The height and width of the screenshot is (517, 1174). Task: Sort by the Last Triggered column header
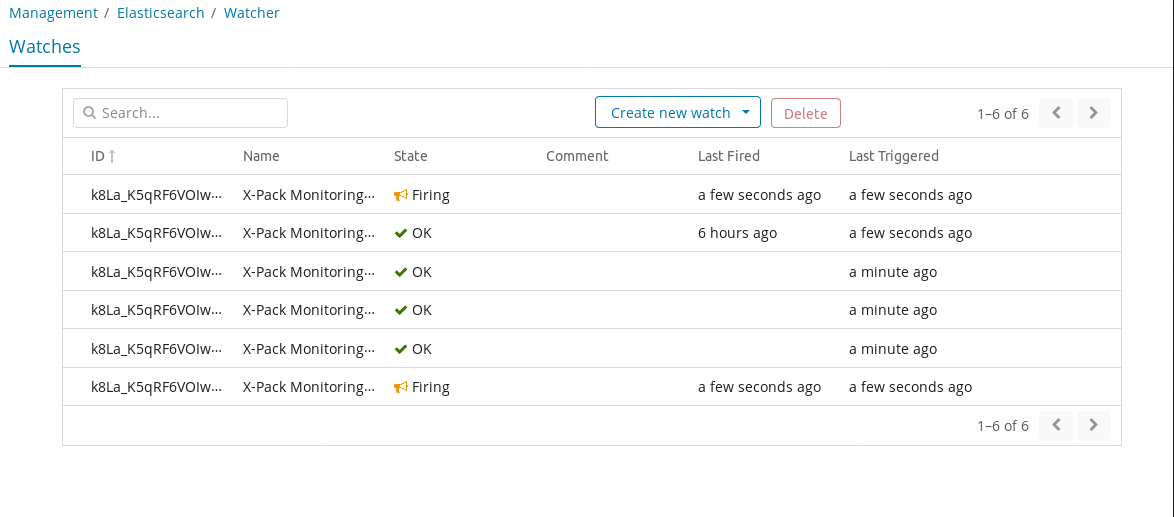click(x=893, y=156)
